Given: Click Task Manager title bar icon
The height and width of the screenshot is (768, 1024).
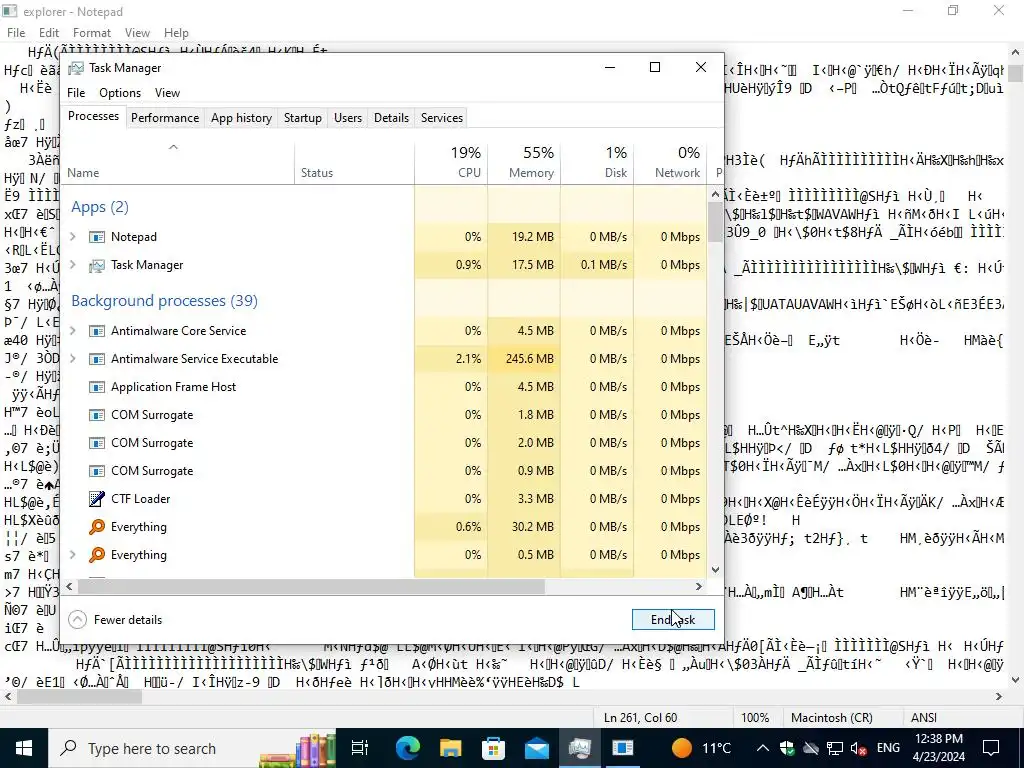Looking at the screenshot, I should pyautogui.click(x=76, y=68).
